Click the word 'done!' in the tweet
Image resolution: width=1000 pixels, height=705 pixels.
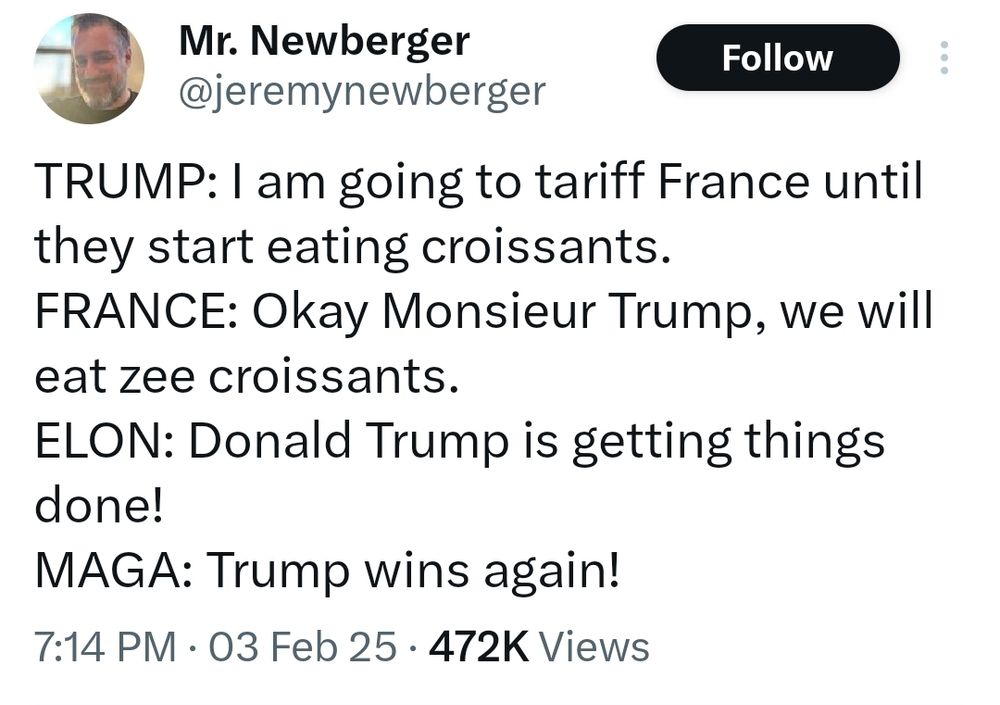coord(98,507)
